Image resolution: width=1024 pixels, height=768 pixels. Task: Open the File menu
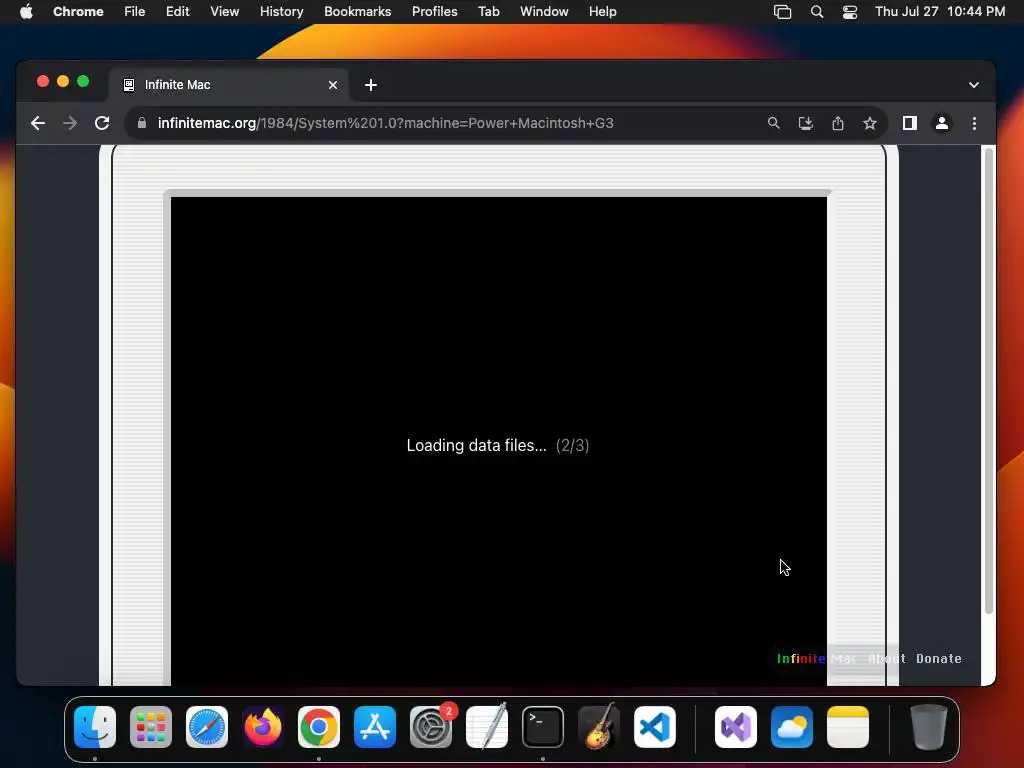tap(135, 12)
